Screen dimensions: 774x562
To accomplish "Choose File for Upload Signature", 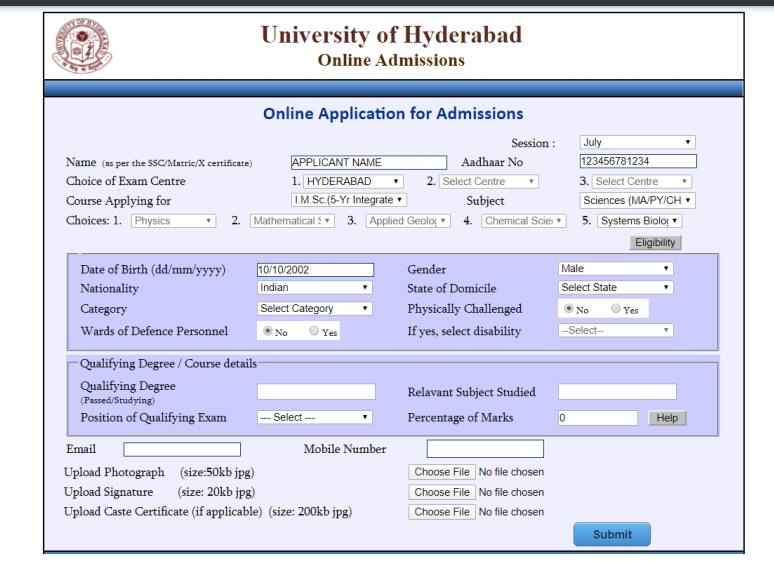I will (x=441, y=492).
